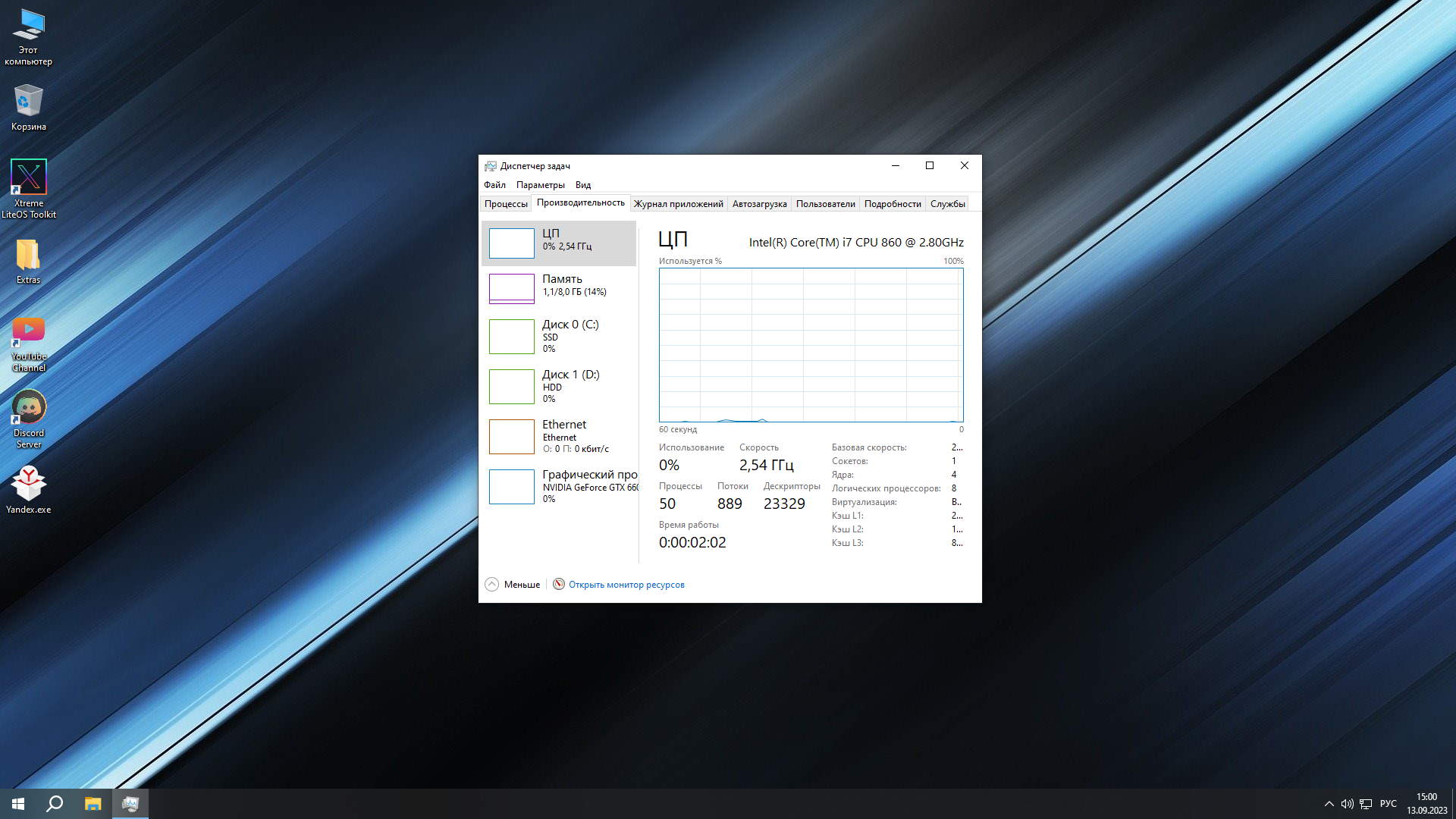Open the Параметры menu
This screenshot has width=1456, height=819.
point(540,185)
